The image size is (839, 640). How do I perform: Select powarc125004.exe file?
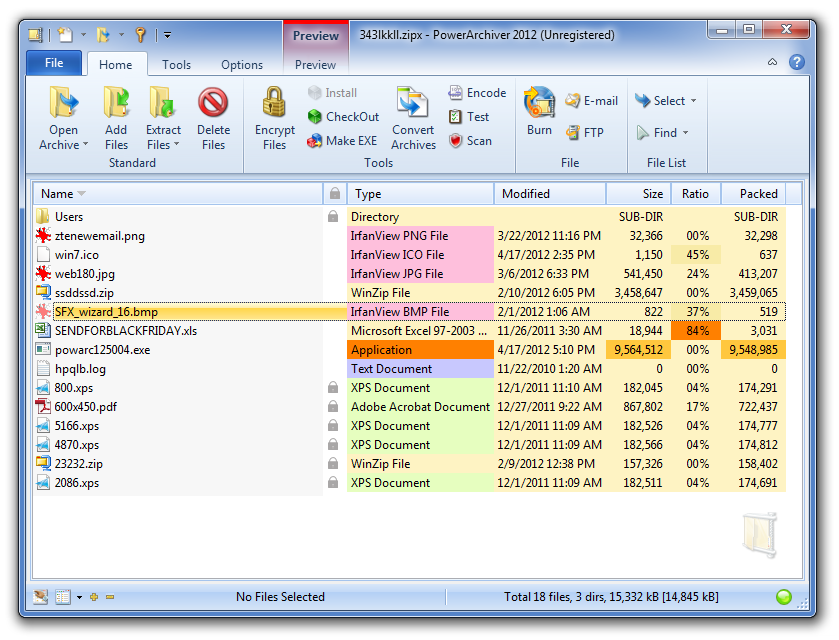click(x=409, y=349)
